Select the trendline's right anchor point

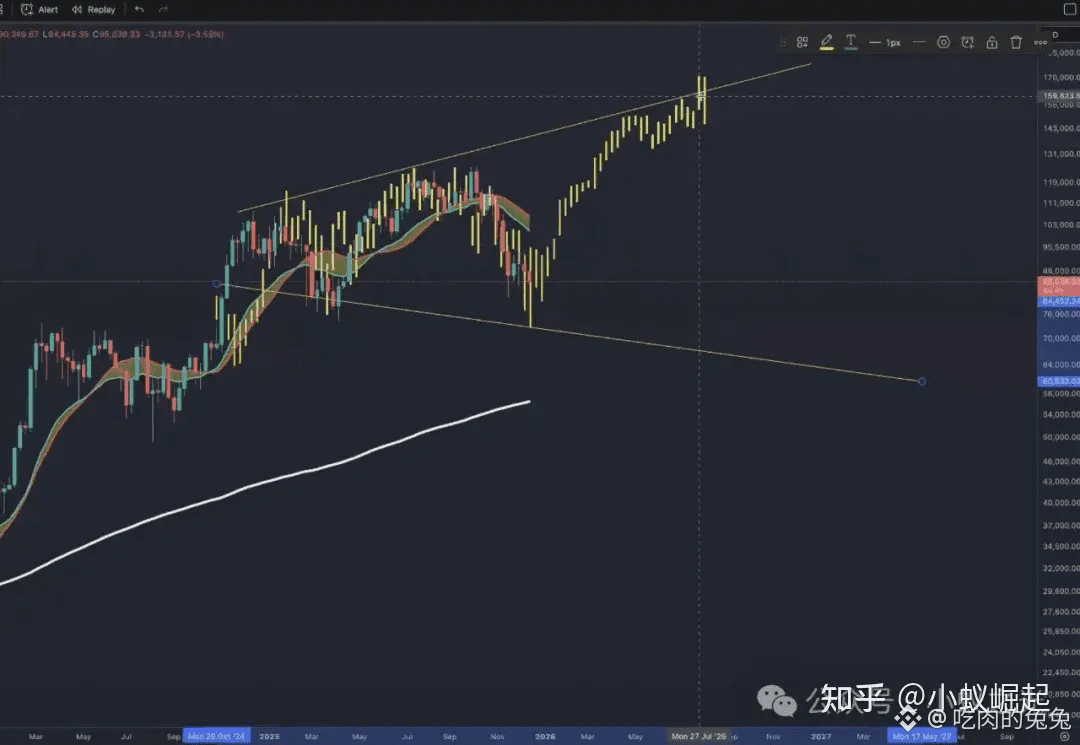click(922, 381)
